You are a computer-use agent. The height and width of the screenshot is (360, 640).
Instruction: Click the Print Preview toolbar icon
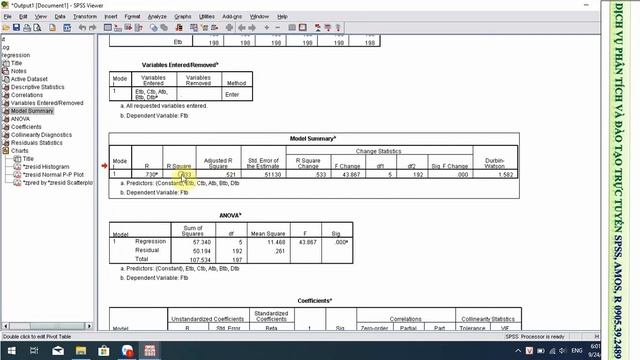pos(37,28)
